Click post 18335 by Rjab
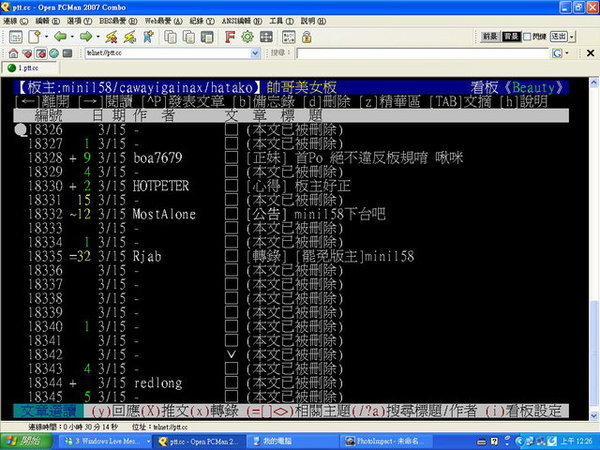This screenshot has height=450, width=600. (x=291, y=256)
